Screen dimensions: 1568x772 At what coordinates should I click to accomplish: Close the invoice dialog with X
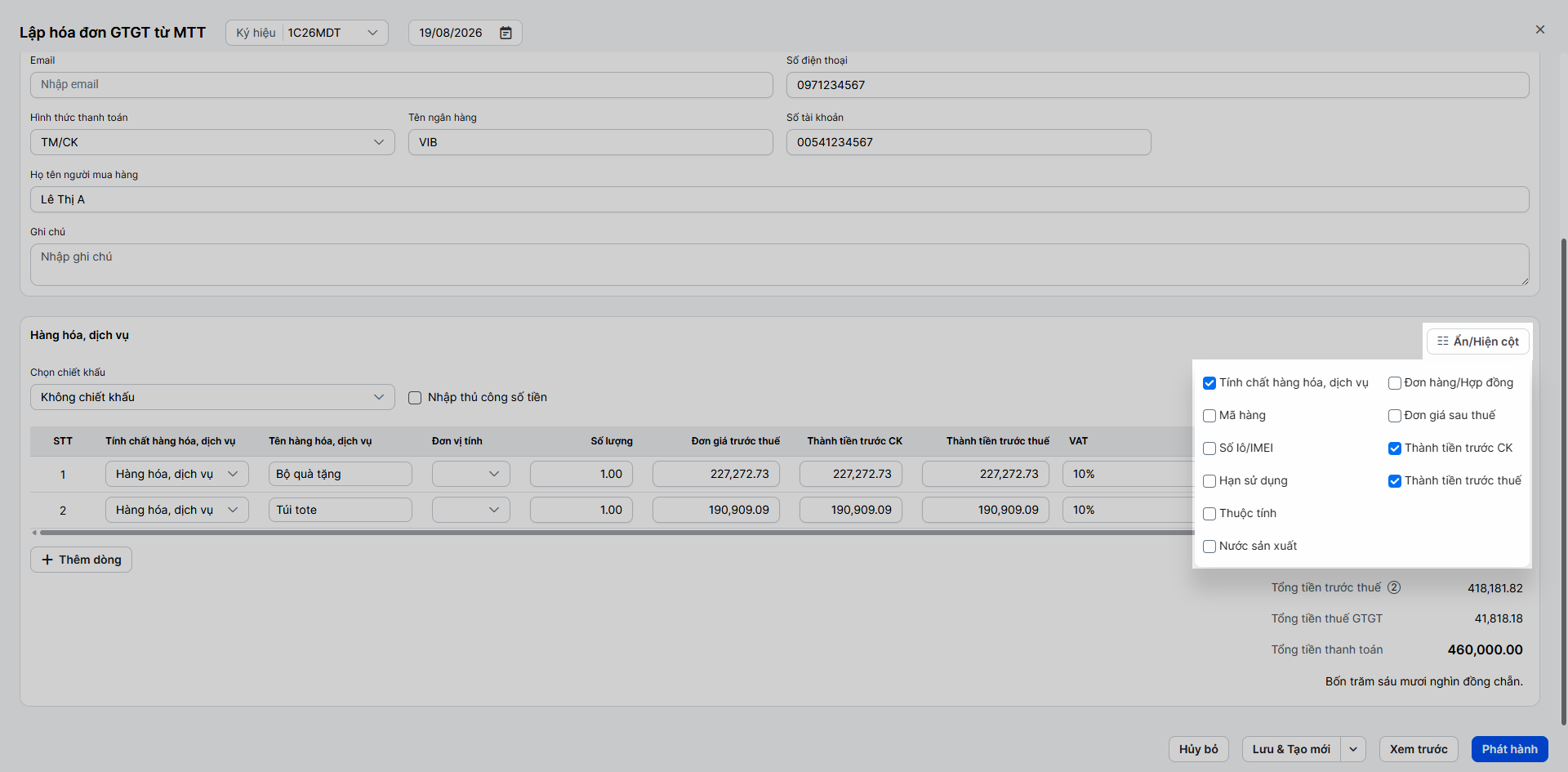pyautogui.click(x=1540, y=29)
